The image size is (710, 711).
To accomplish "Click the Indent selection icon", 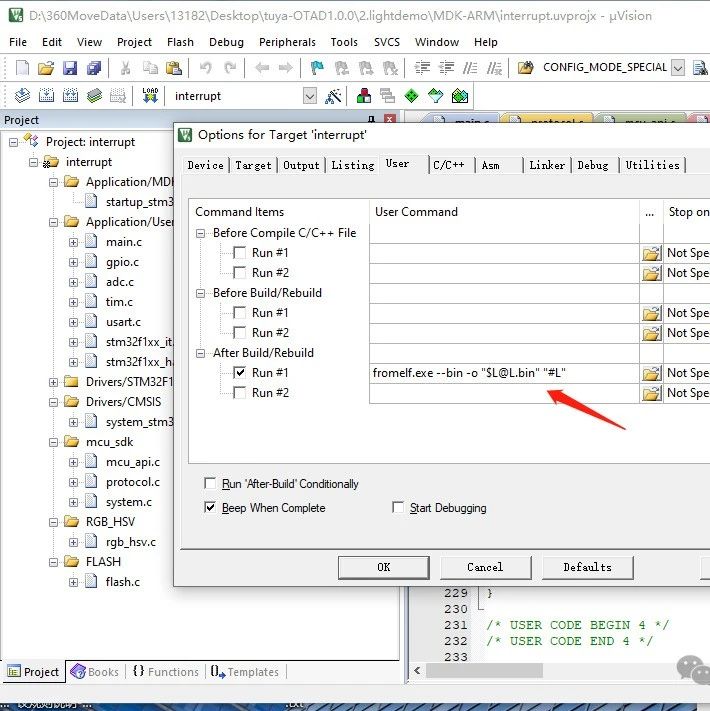I will (x=422, y=68).
